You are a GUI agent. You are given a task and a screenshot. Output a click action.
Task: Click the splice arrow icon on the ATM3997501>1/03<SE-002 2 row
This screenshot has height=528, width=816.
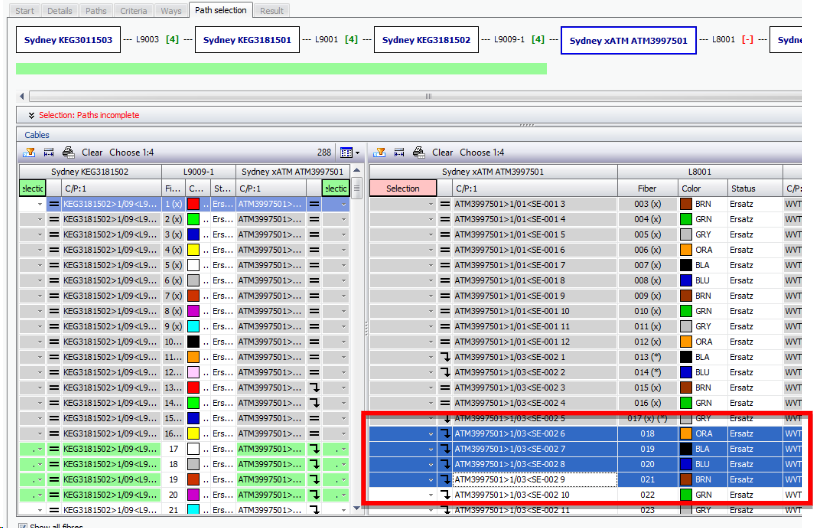pos(445,372)
